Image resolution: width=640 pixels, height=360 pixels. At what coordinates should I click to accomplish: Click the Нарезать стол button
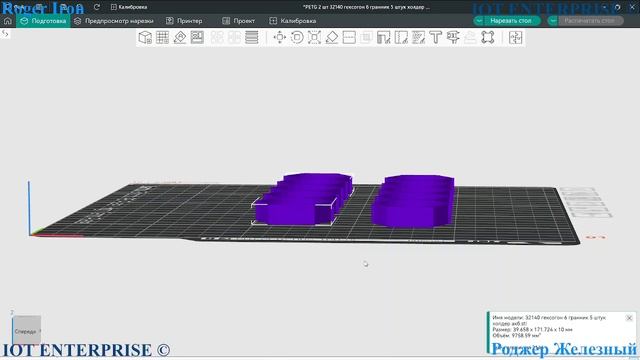[x=511, y=20]
